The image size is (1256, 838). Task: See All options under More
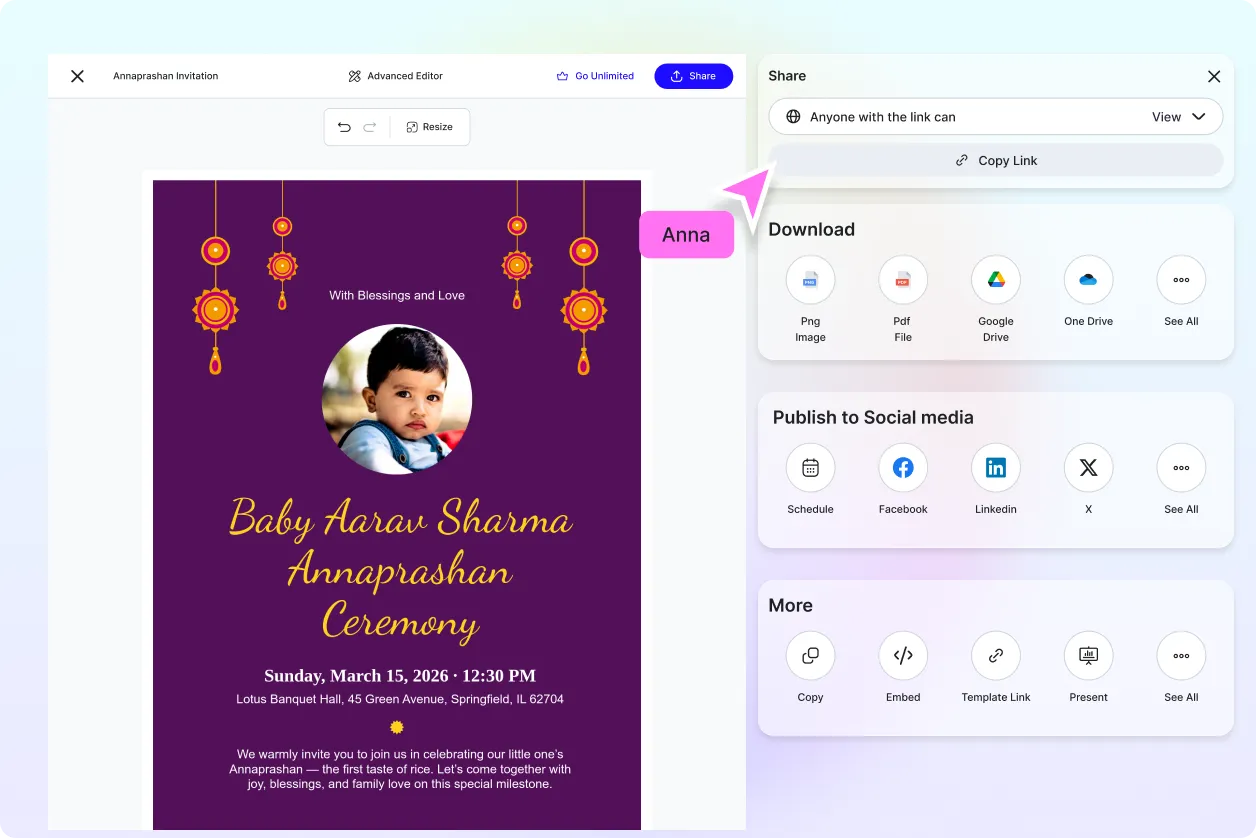click(1181, 656)
